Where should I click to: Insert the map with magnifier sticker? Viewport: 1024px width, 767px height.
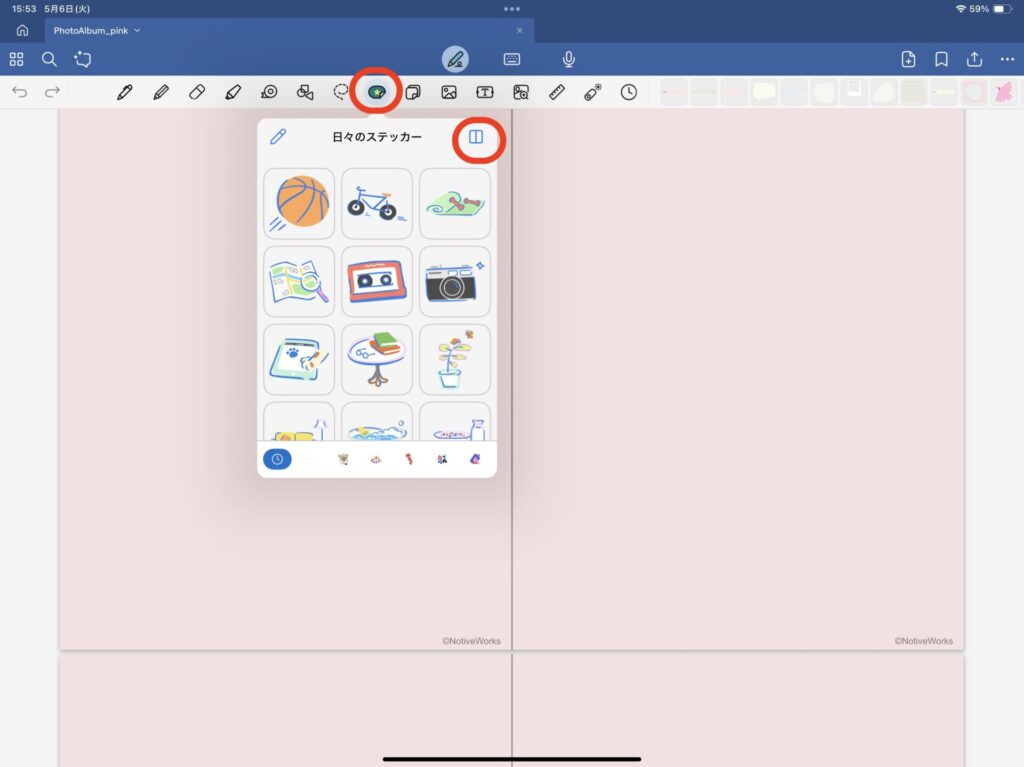pyautogui.click(x=299, y=282)
